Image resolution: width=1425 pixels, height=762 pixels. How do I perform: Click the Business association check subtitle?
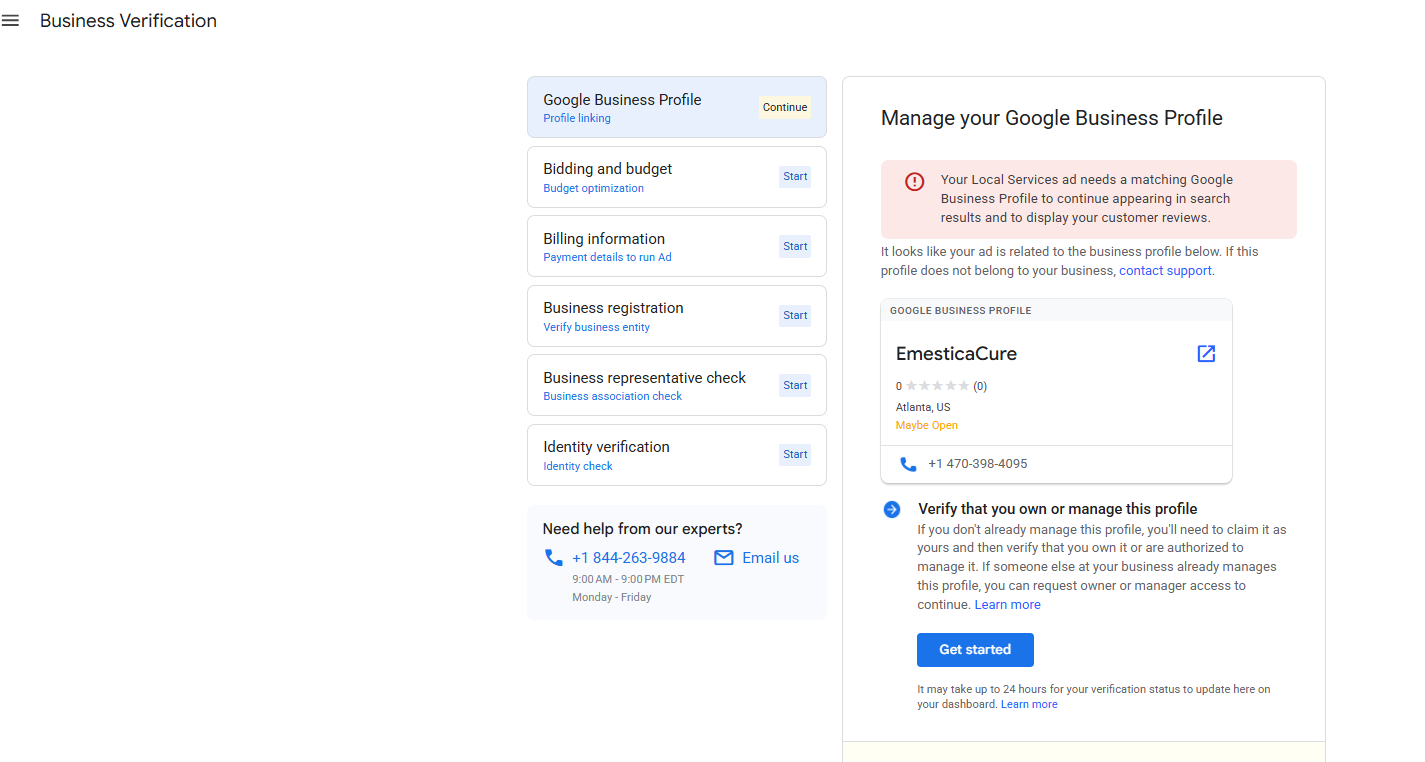(613, 396)
